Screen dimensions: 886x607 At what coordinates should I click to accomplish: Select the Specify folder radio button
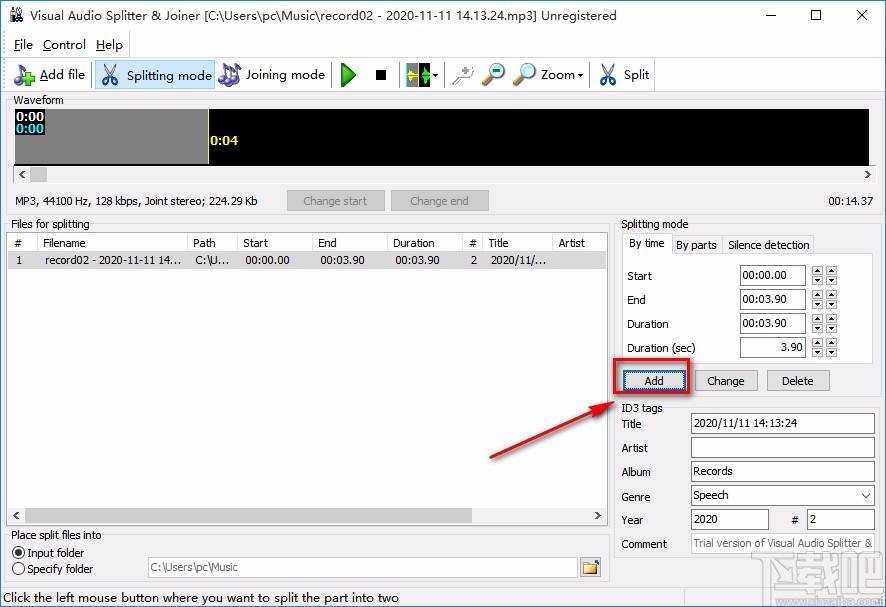pyautogui.click(x=18, y=569)
